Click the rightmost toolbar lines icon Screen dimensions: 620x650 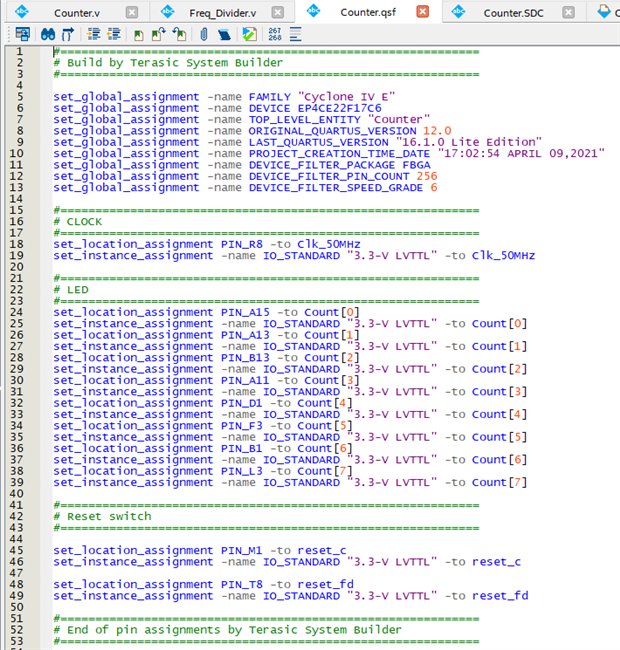point(296,33)
